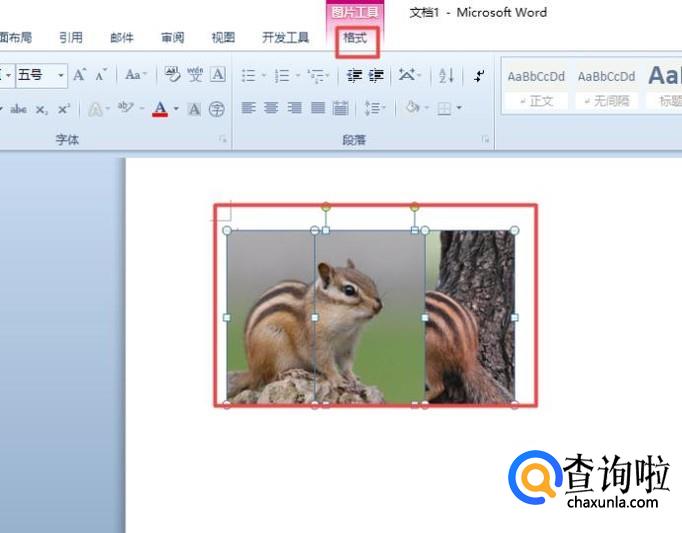Click the Phonetic Guide icon

pyautogui.click(x=195, y=75)
